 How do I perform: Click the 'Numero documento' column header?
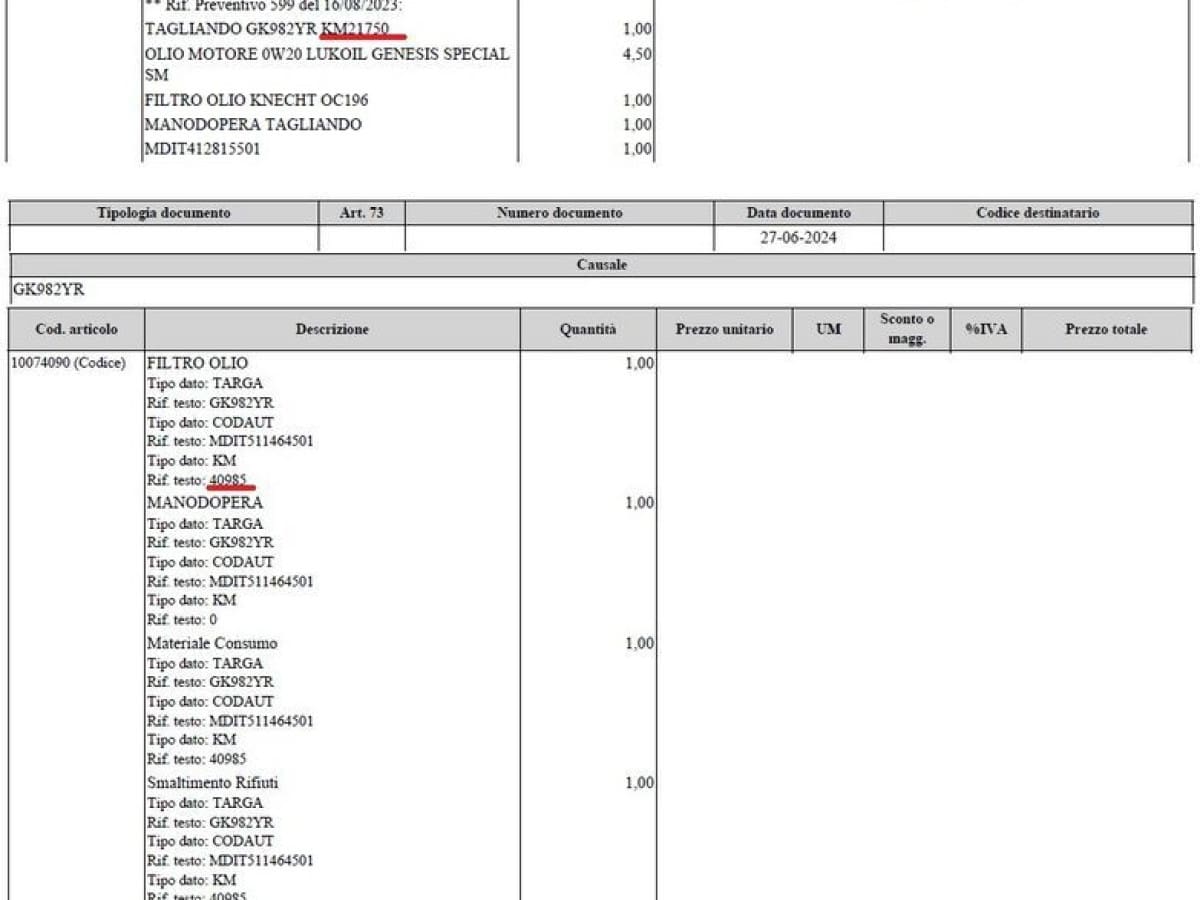[559, 213]
